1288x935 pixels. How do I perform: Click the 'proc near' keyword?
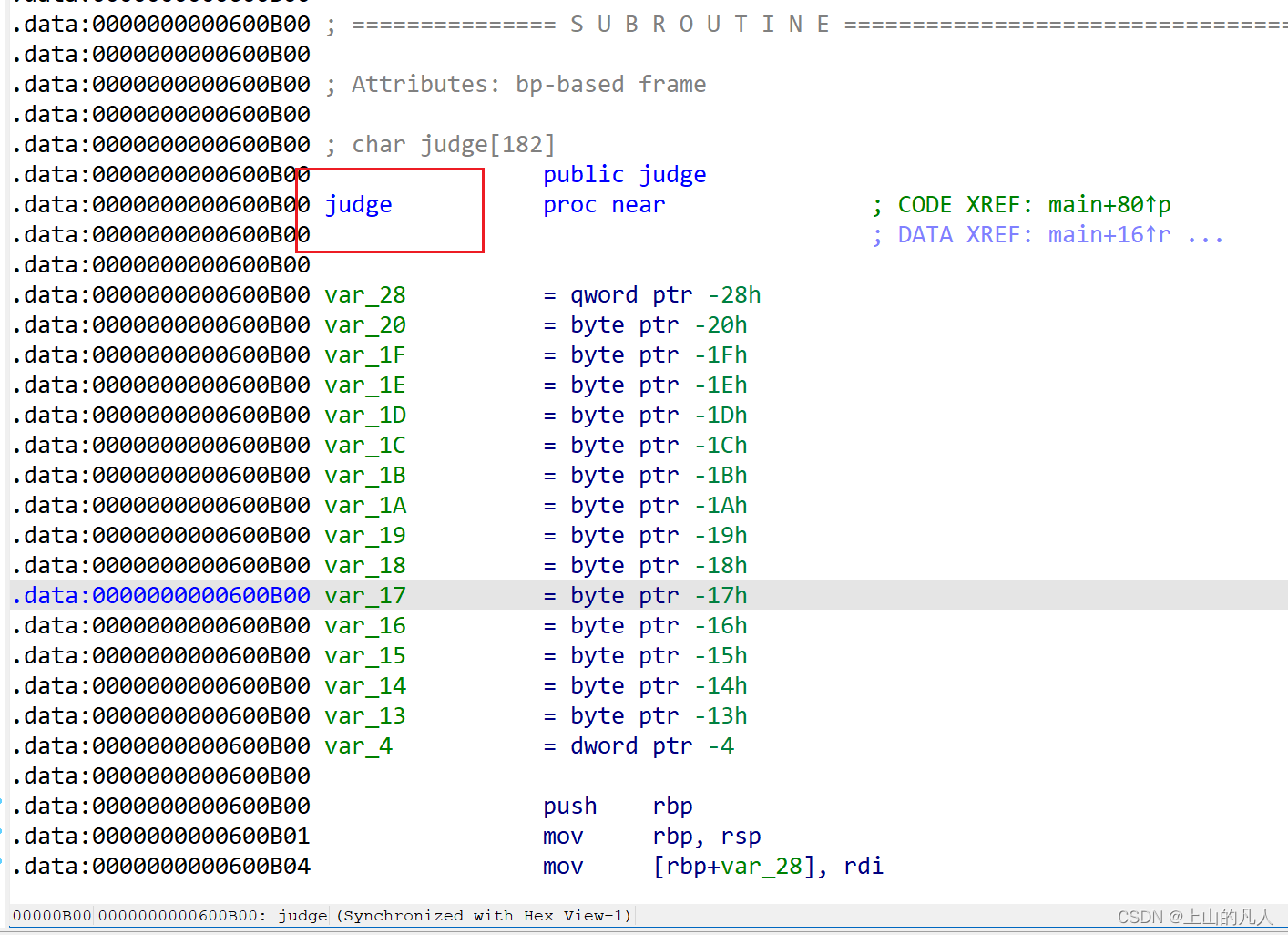coord(604,205)
